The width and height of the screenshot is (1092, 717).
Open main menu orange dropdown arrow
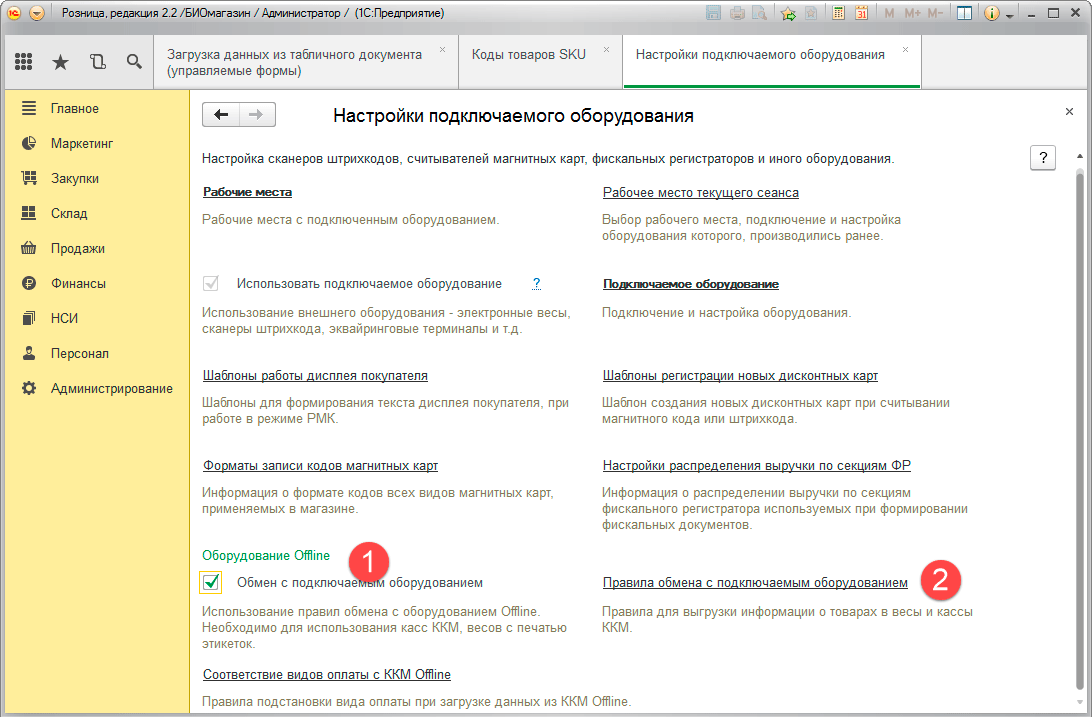(37, 14)
